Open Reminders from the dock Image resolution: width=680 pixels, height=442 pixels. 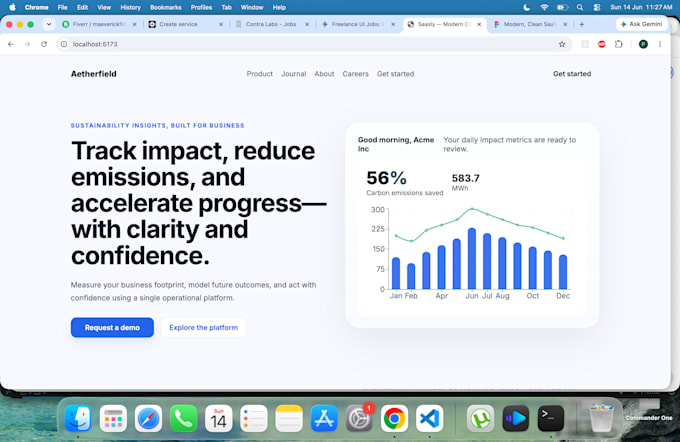254,419
